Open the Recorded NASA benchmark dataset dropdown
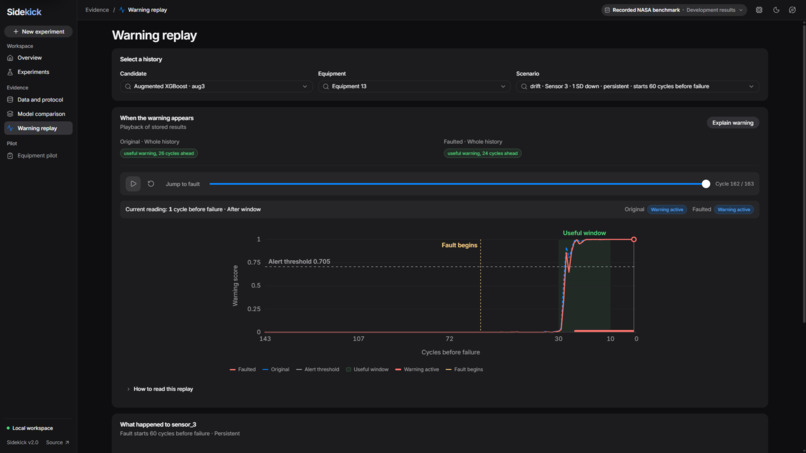The image size is (806, 453). [x=674, y=10]
